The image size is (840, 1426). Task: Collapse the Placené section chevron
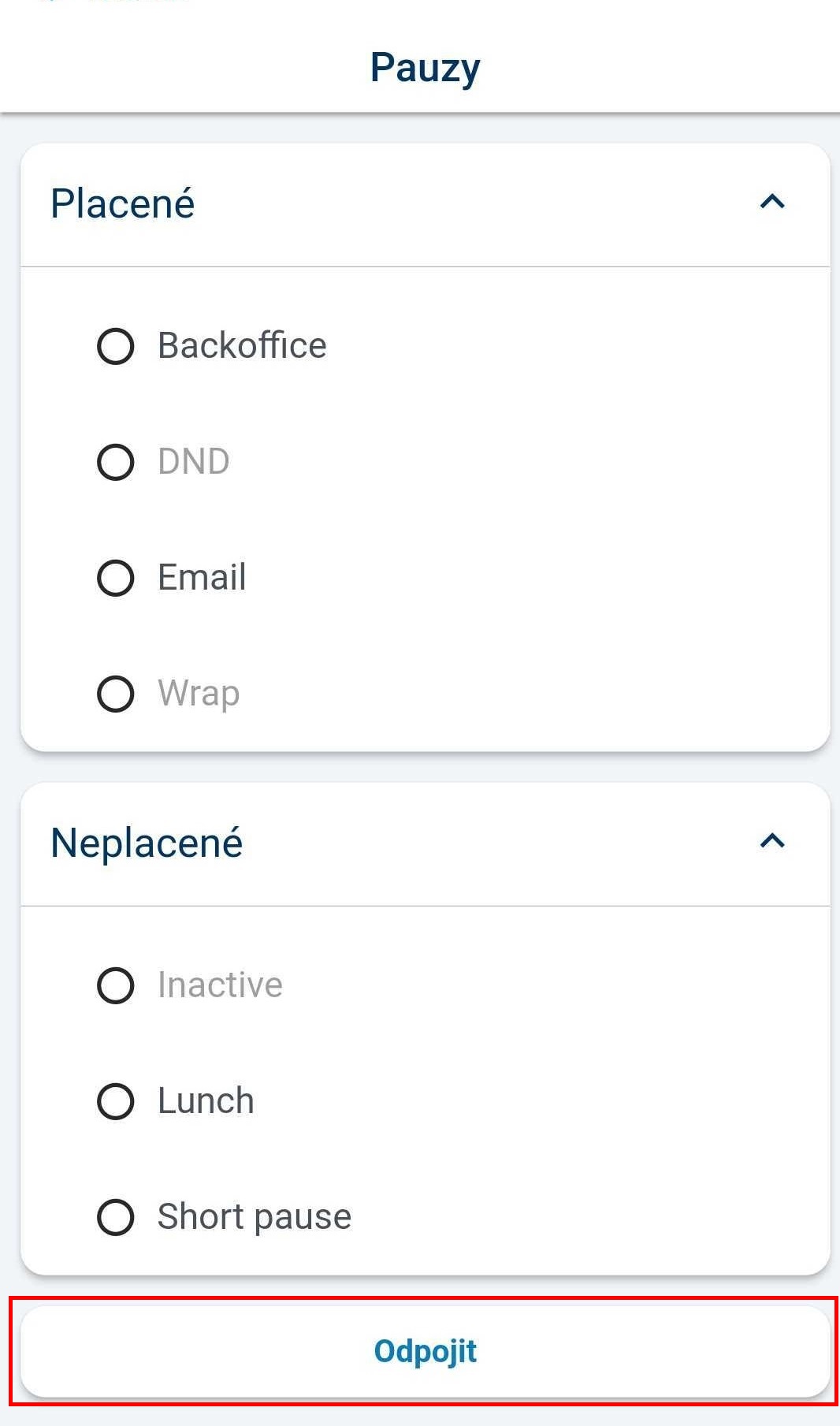click(772, 203)
